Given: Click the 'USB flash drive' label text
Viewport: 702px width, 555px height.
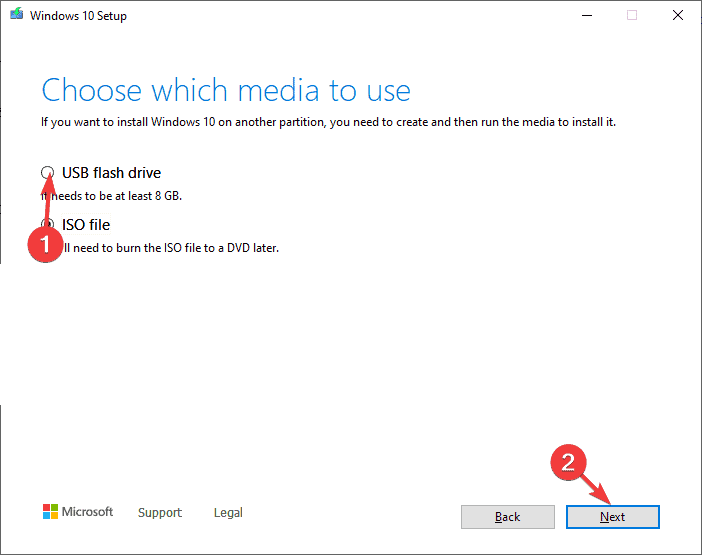Looking at the screenshot, I should point(111,173).
